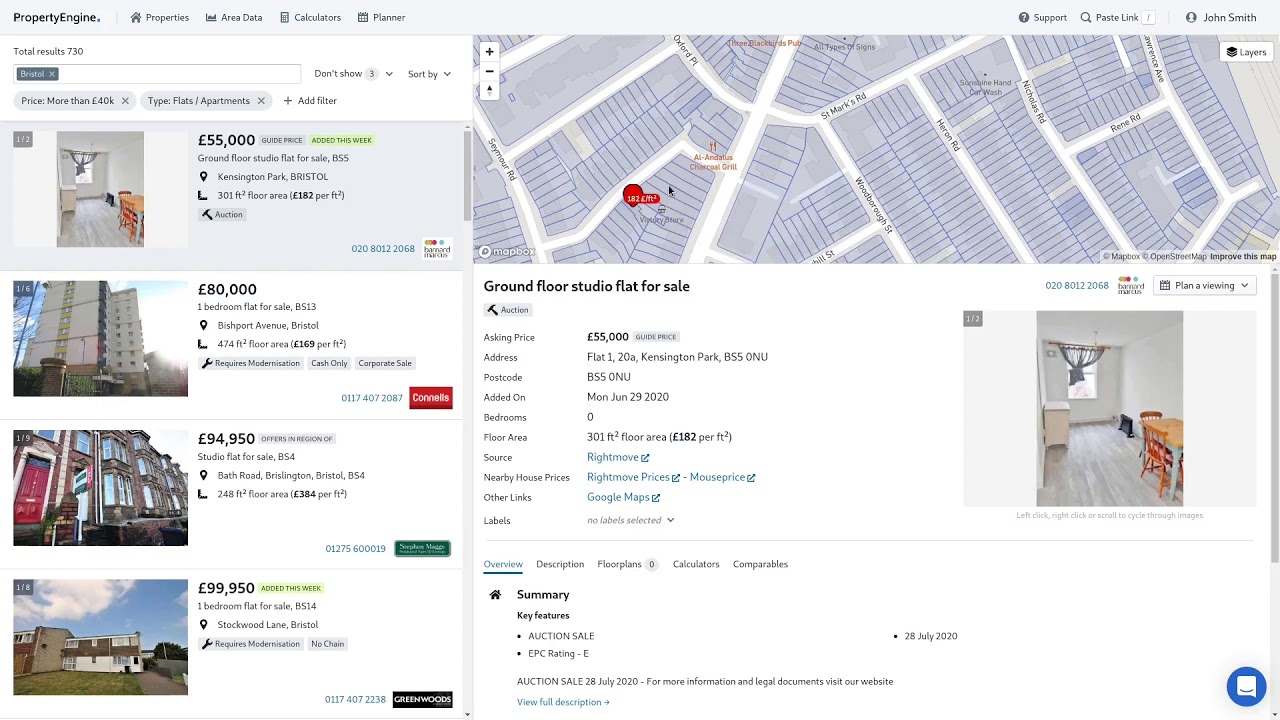Open the Properties menu item
Viewport: 1280px width, 720px height.
[159, 17]
